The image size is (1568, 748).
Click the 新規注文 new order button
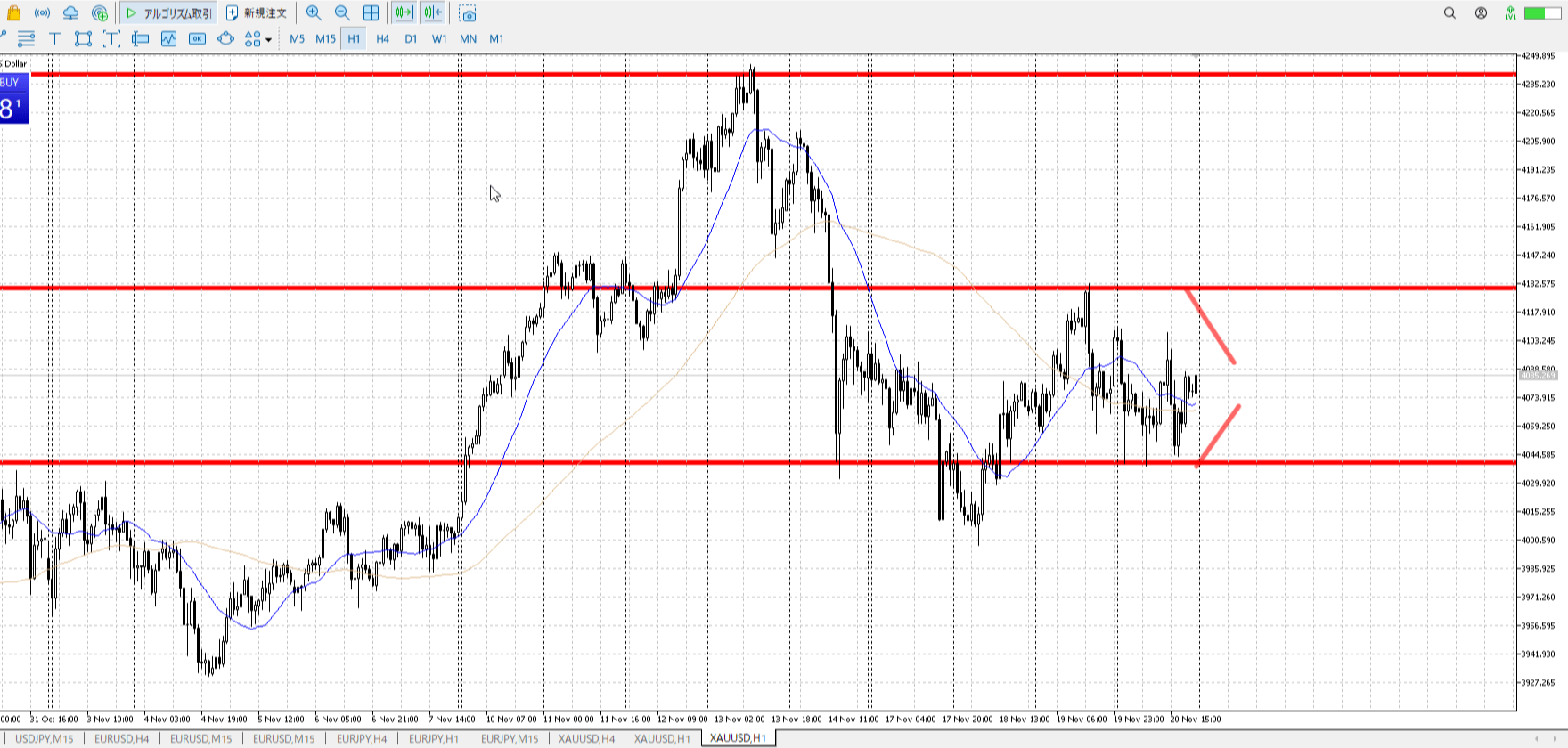point(257,12)
